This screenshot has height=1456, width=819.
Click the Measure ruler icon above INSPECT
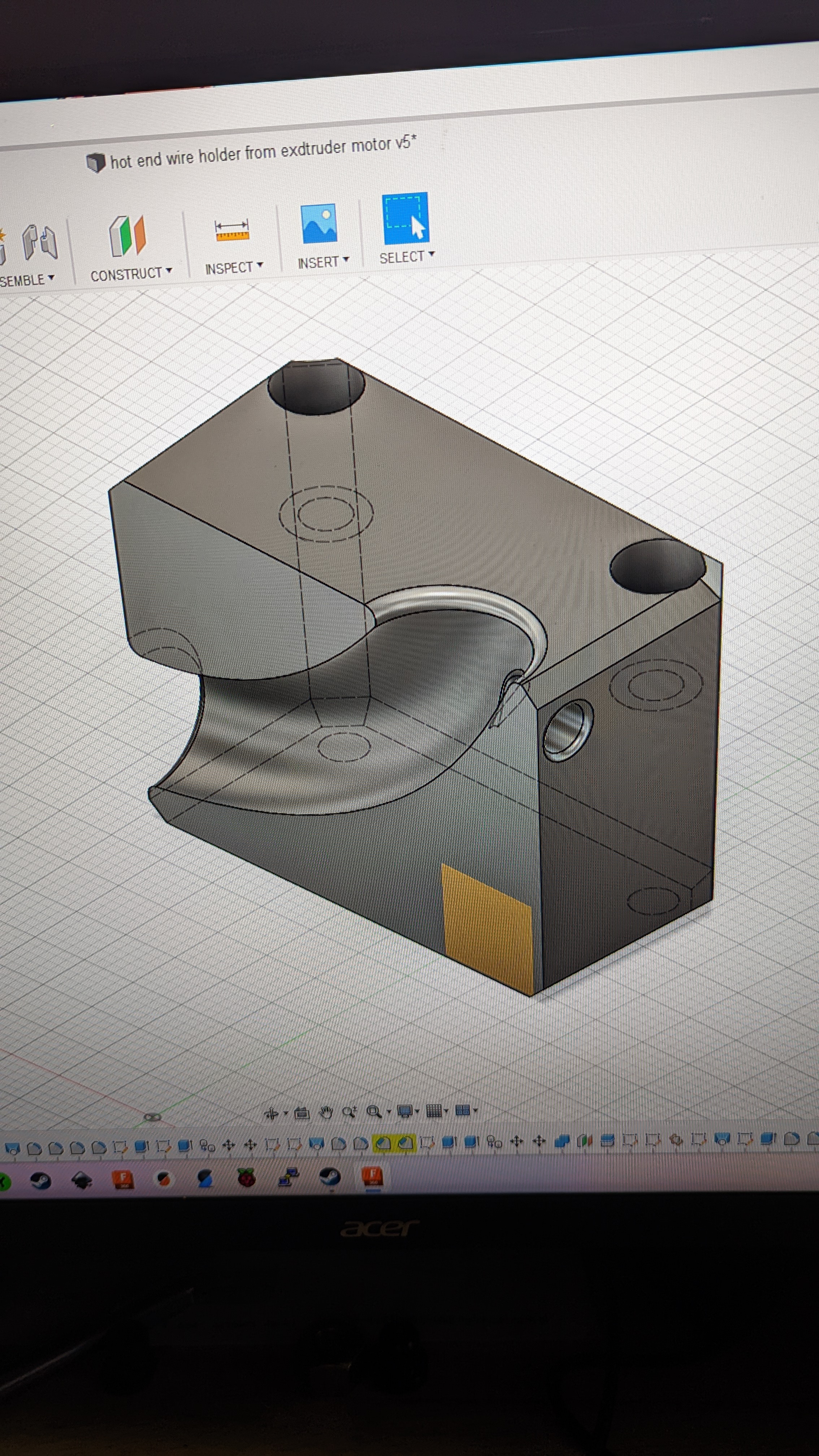click(x=232, y=230)
